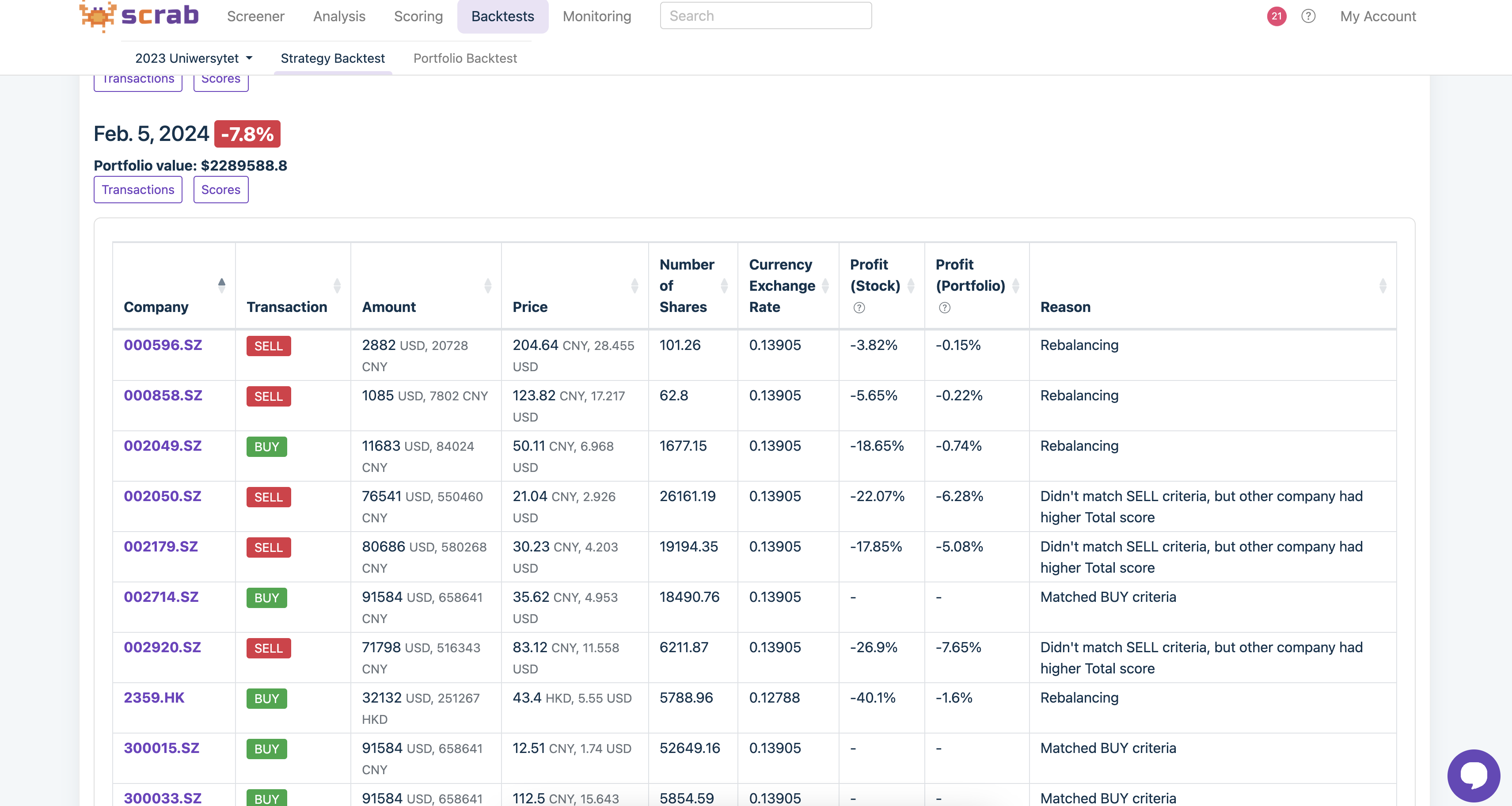Open the My Account menu
The height and width of the screenshot is (806, 1512).
1378,16
